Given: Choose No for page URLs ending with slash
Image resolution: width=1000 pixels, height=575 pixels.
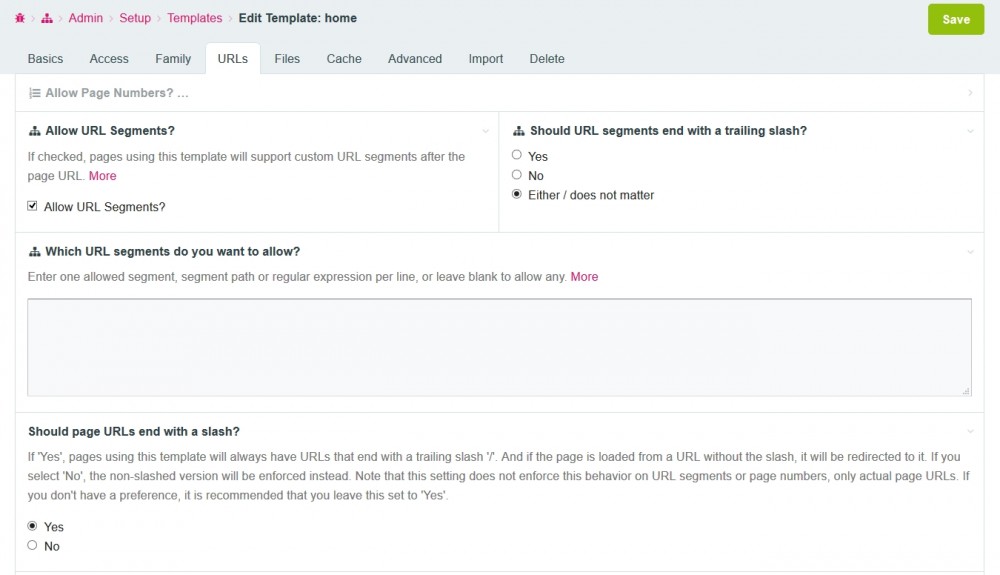Looking at the screenshot, I should click(x=33, y=546).
